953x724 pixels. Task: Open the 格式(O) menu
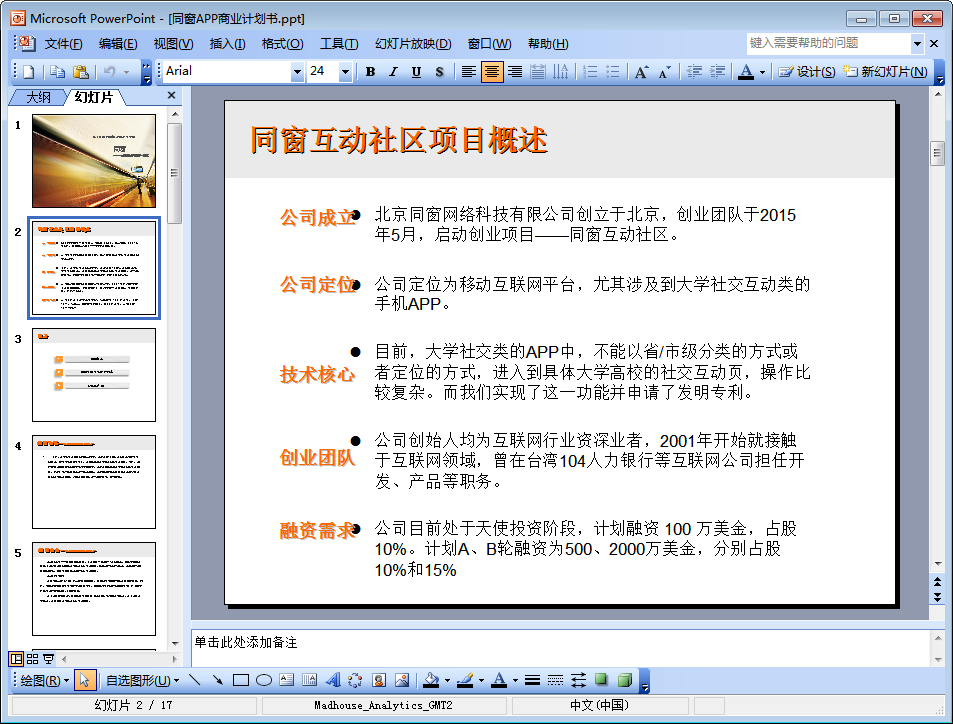[283, 44]
